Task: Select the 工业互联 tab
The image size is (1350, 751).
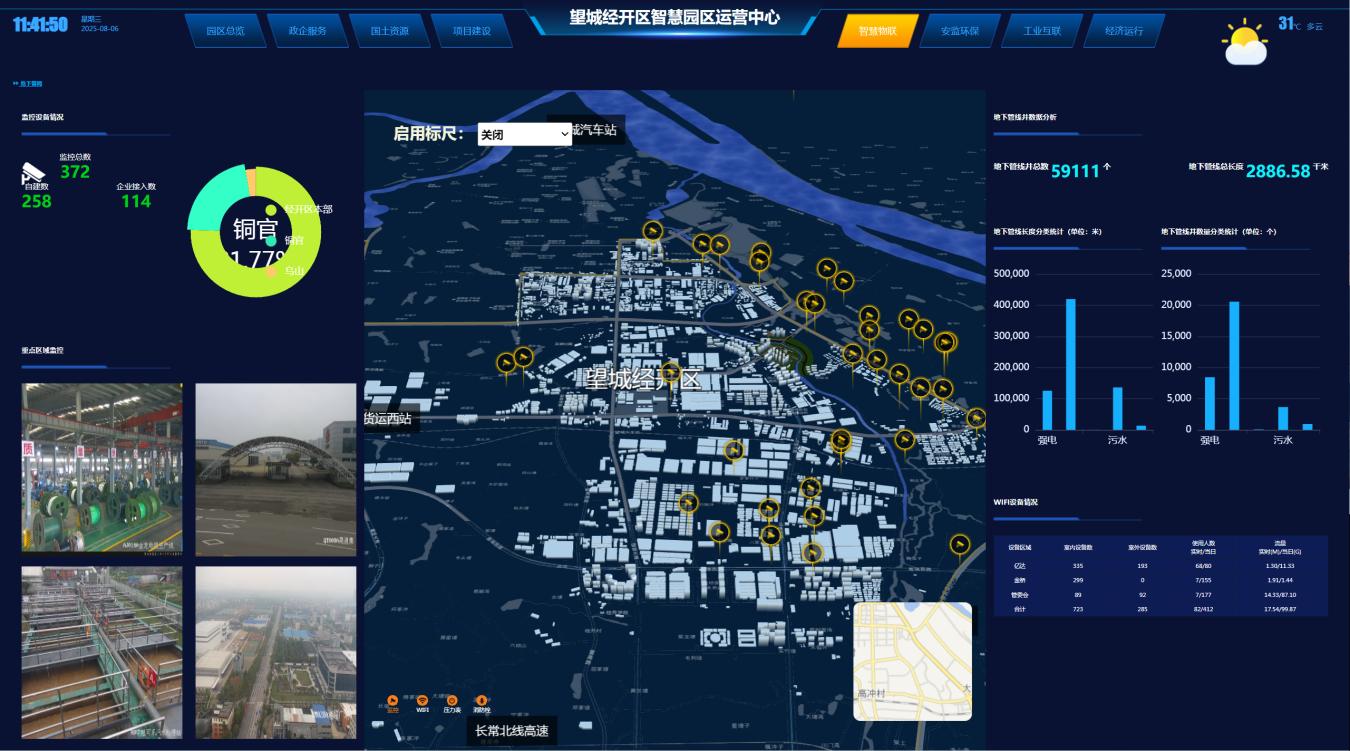Action: coord(1042,31)
